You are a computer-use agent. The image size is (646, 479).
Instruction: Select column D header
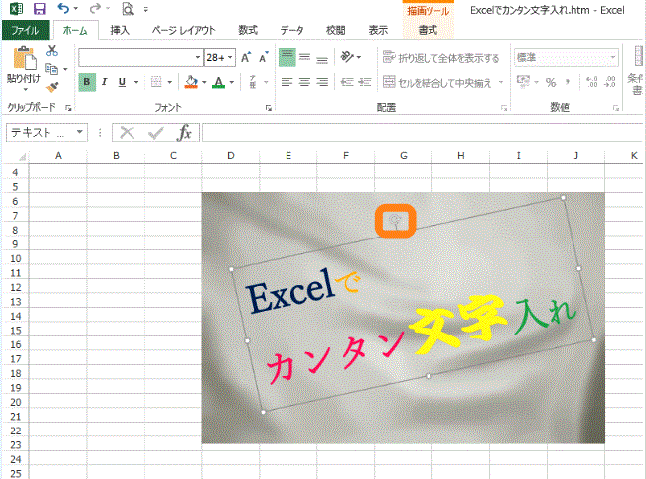click(231, 156)
